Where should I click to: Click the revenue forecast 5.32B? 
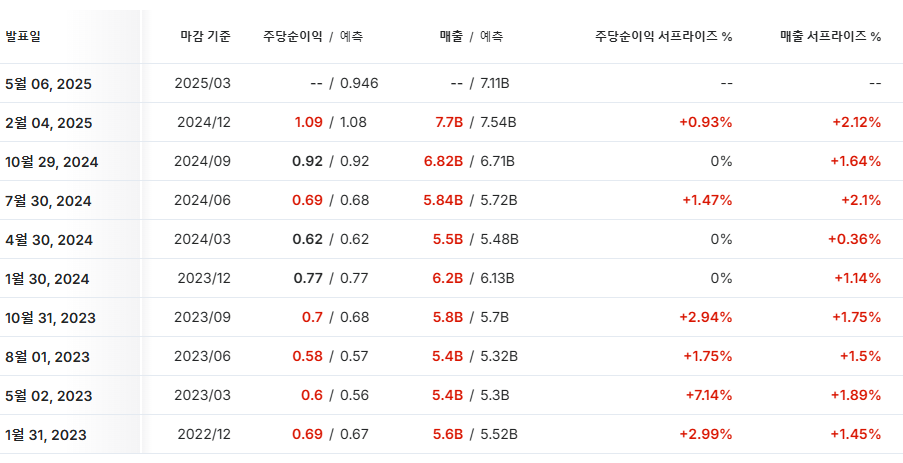click(x=499, y=356)
